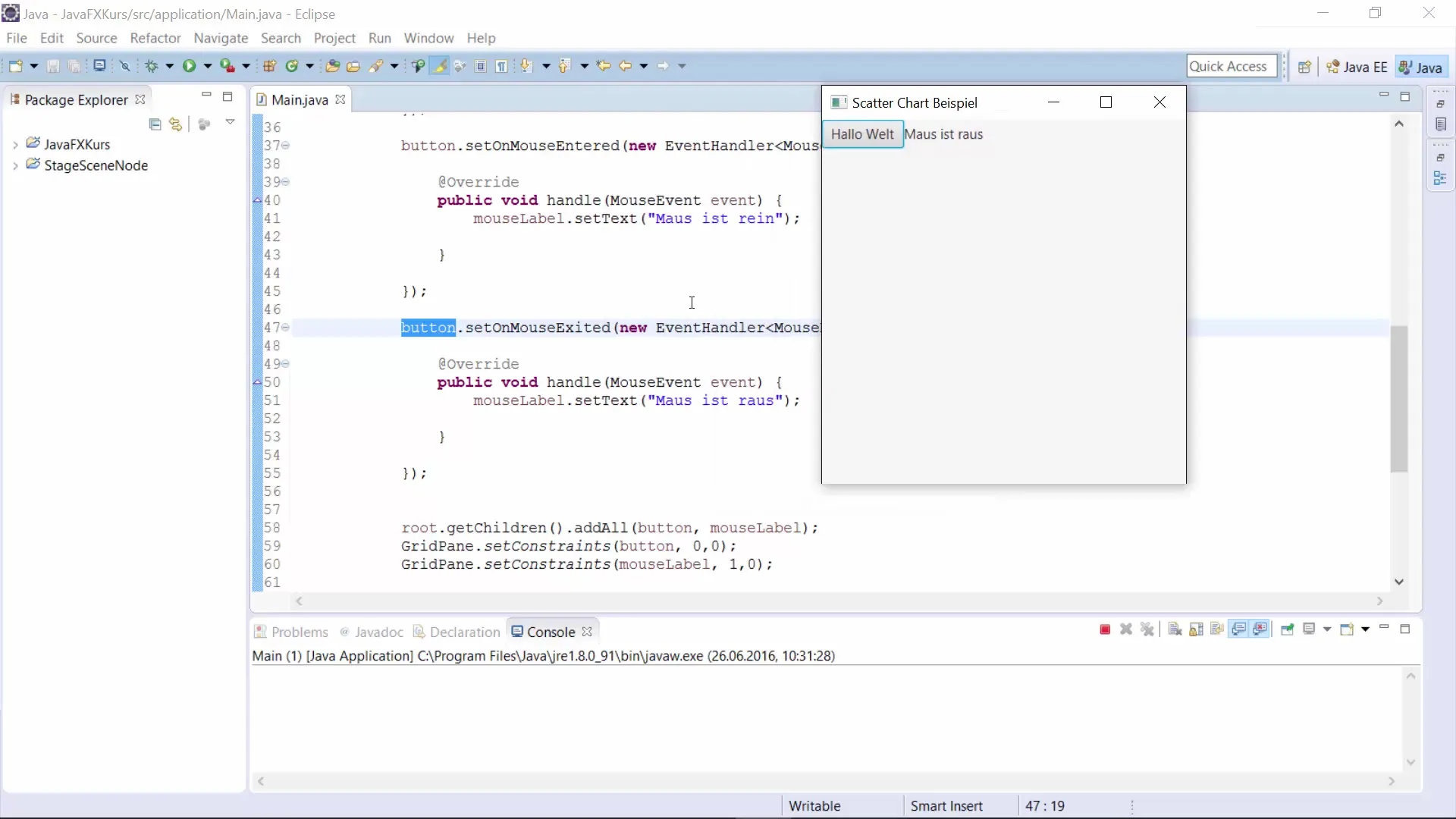
Task: Click the Back navigation arrow icon
Action: click(626, 66)
